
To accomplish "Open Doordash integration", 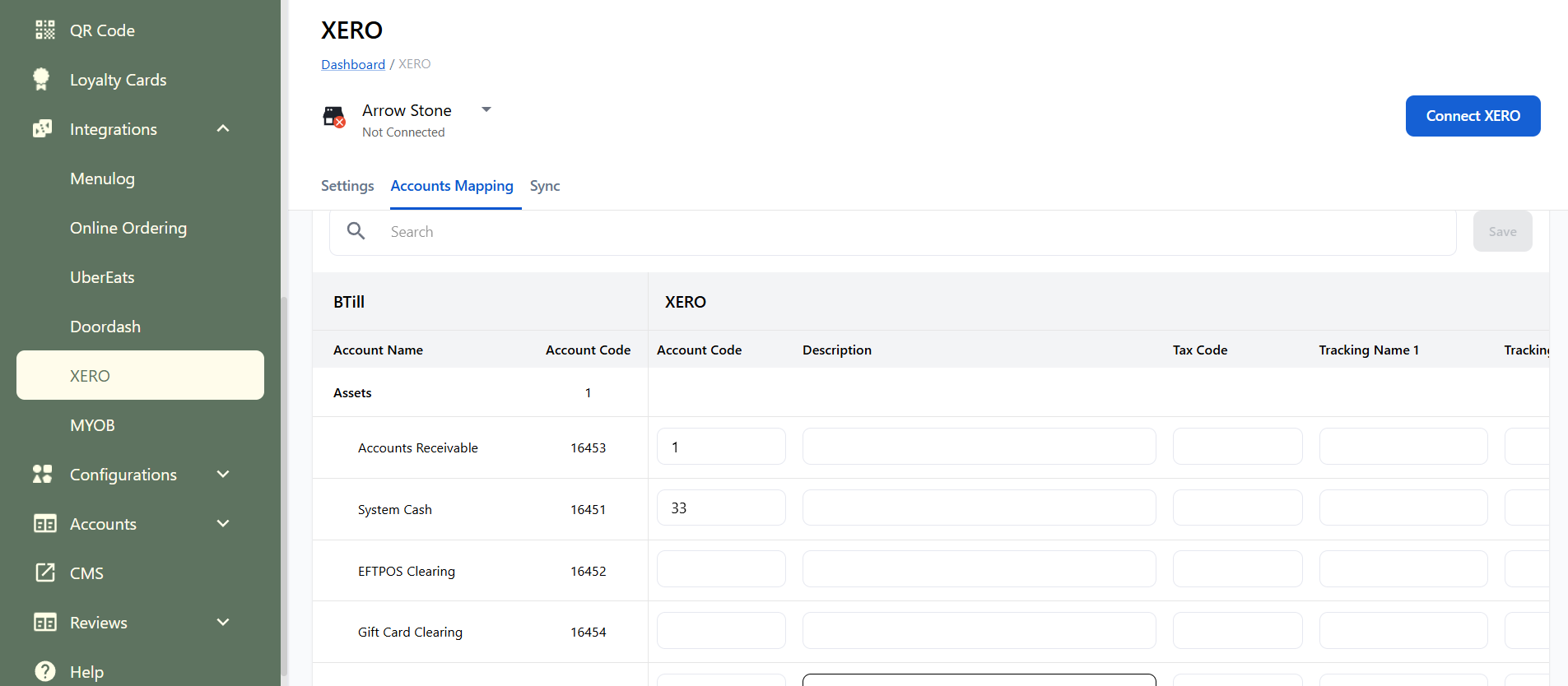I will 105,327.
